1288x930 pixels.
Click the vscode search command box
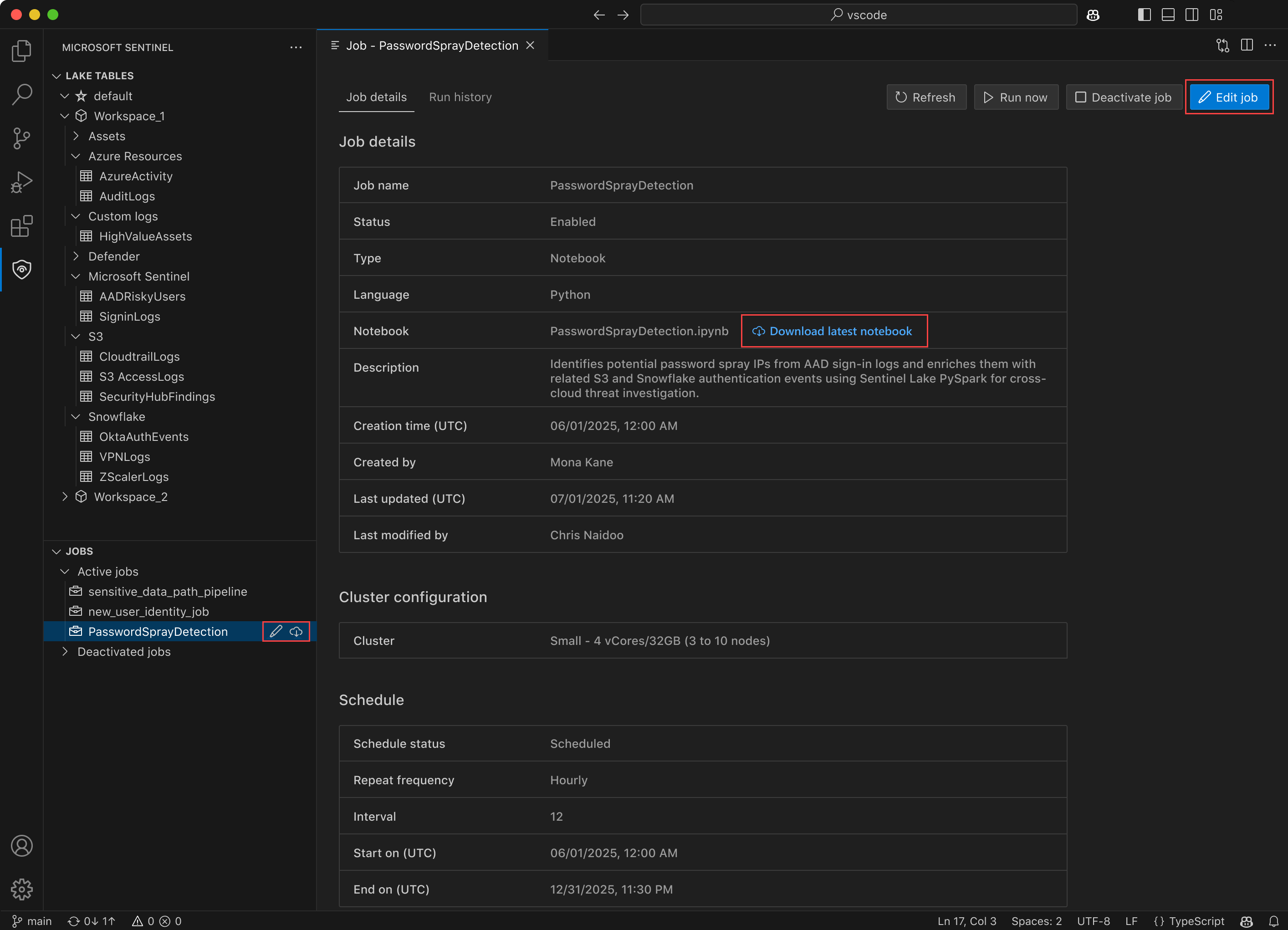coord(858,15)
